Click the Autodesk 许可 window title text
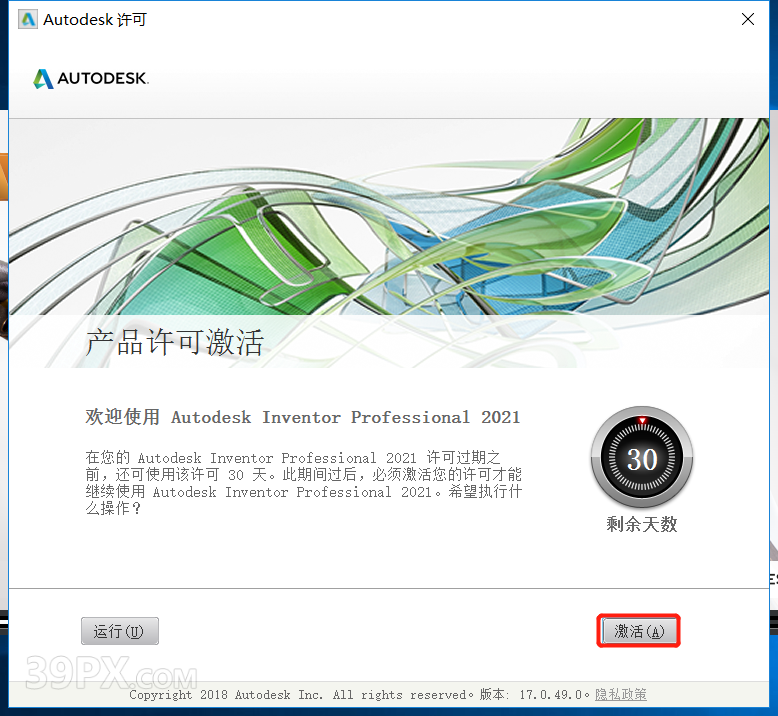This screenshot has height=716, width=778. (x=95, y=19)
